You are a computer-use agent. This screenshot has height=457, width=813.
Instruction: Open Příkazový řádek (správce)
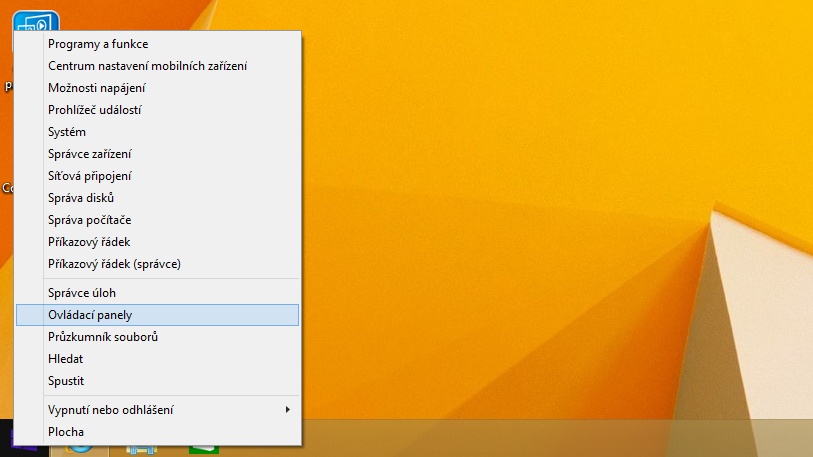114,264
